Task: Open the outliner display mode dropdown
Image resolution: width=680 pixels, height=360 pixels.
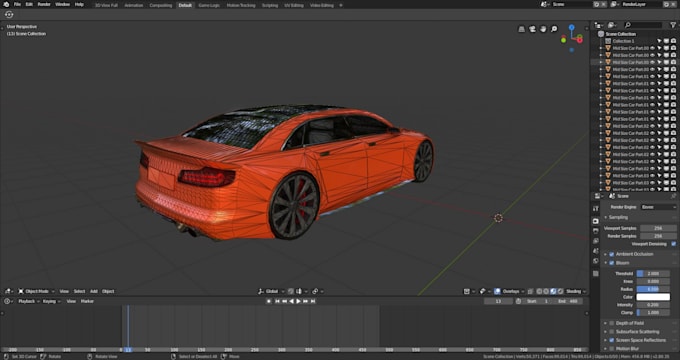Action: pos(612,25)
